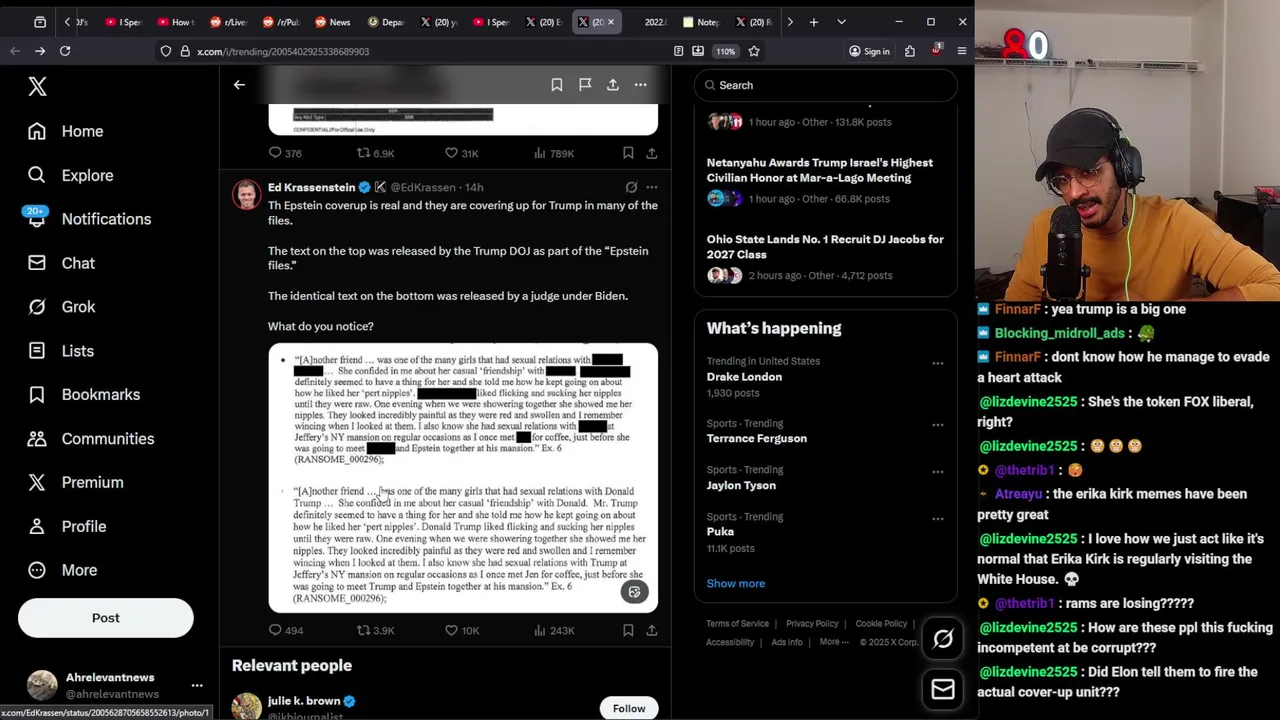
Task: Go to Home in sidebar
Action: (66, 131)
